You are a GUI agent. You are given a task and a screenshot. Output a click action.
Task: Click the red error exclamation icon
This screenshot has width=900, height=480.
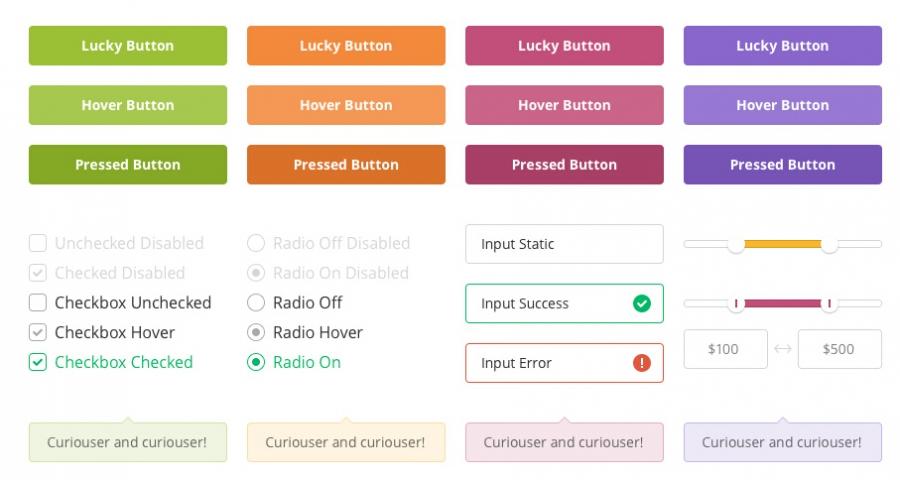point(642,363)
